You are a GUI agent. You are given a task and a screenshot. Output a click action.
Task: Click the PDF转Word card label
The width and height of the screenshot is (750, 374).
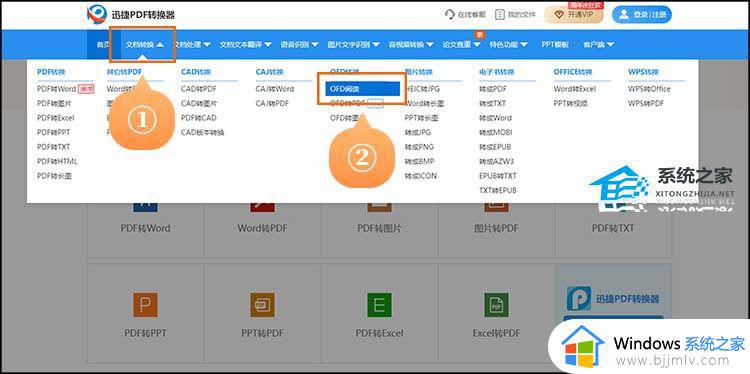[145, 228]
